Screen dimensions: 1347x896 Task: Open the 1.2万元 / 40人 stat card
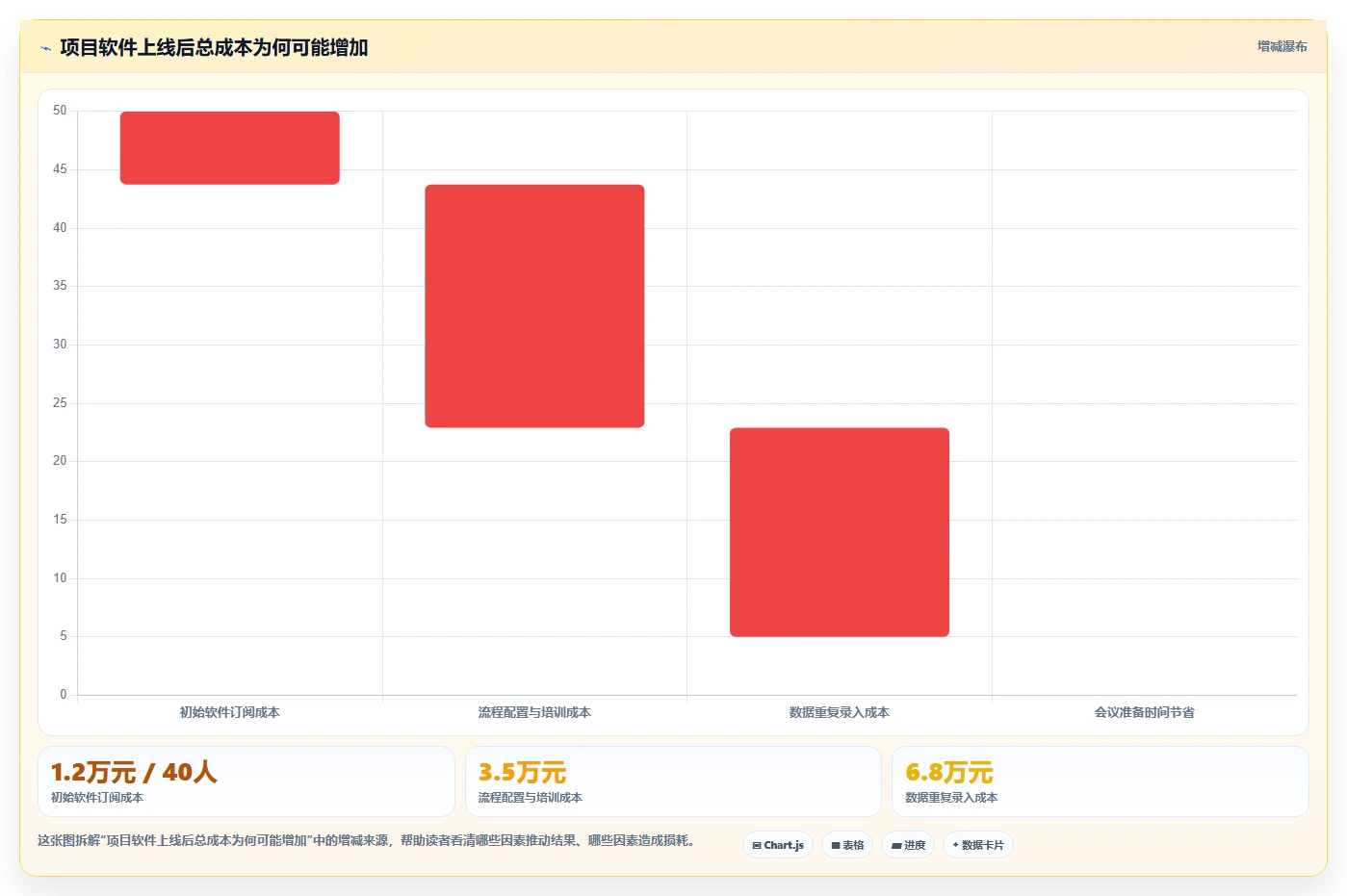246,781
